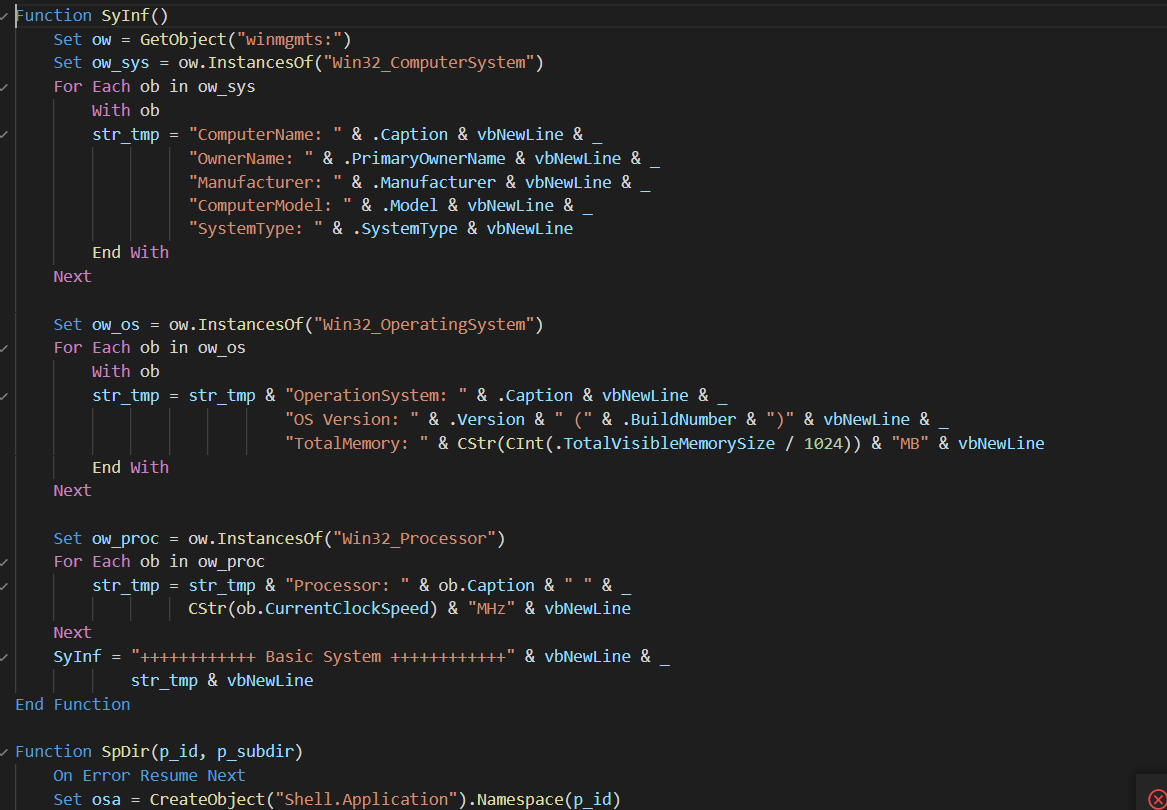Screen dimensions: 1167x810
Task: Click osa in the Set osa line
Action: 106,800
